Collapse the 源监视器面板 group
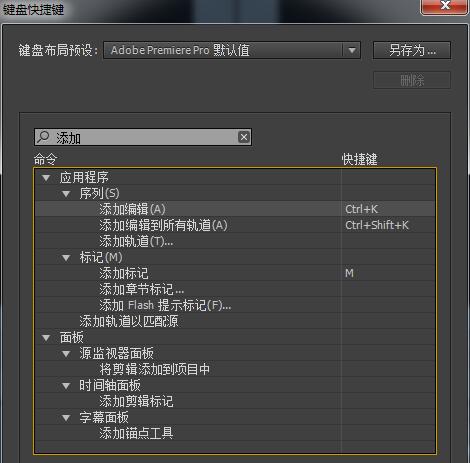Viewport: 470px width, 463px height. point(66,354)
